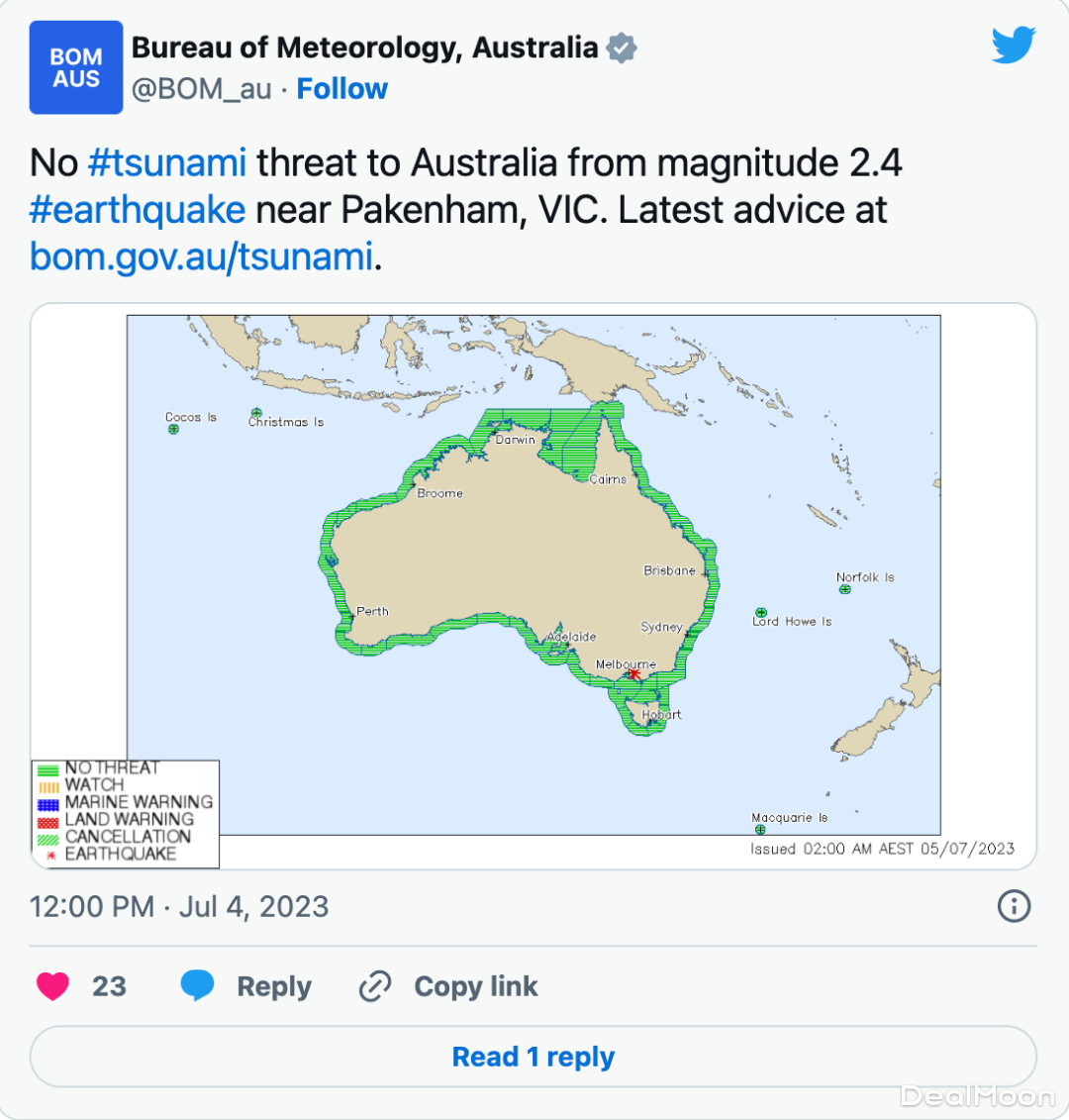This screenshot has width=1069, height=1120.
Task: Click the copy link chain icon
Action: (375, 986)
